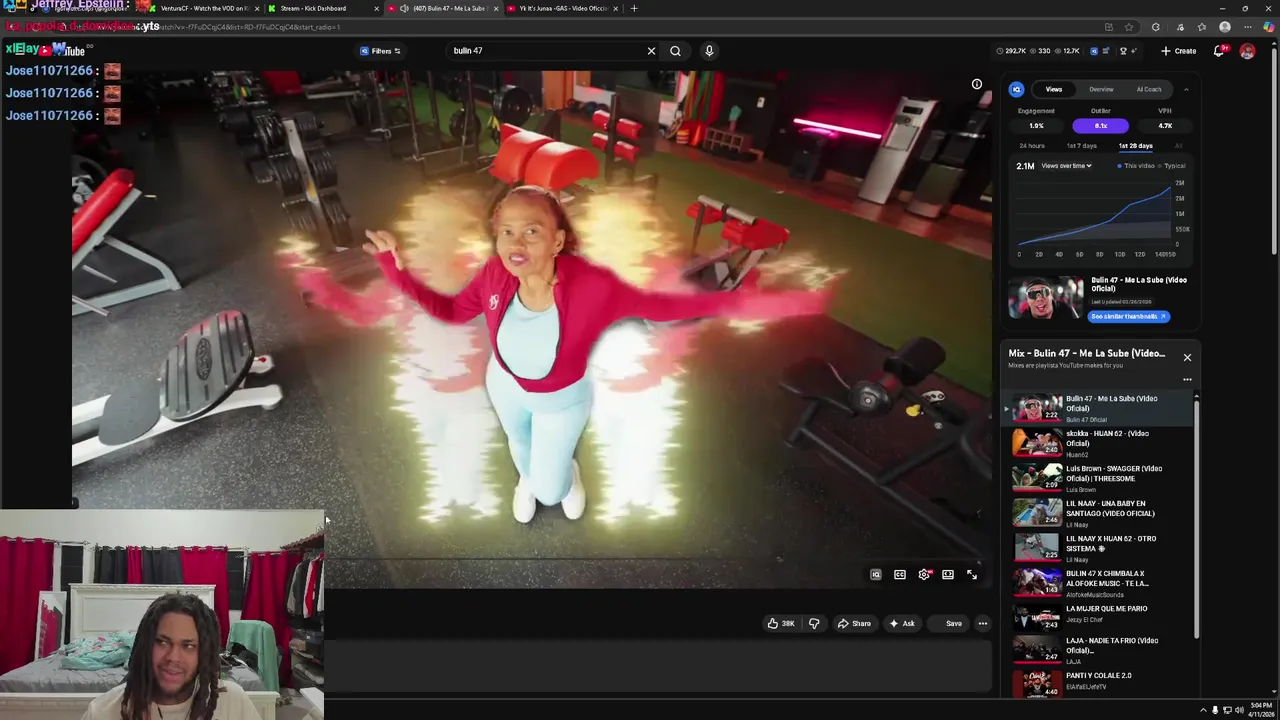Open the account avatar menu
The height and width of the screenshot is (720, 1280).
1247,51
